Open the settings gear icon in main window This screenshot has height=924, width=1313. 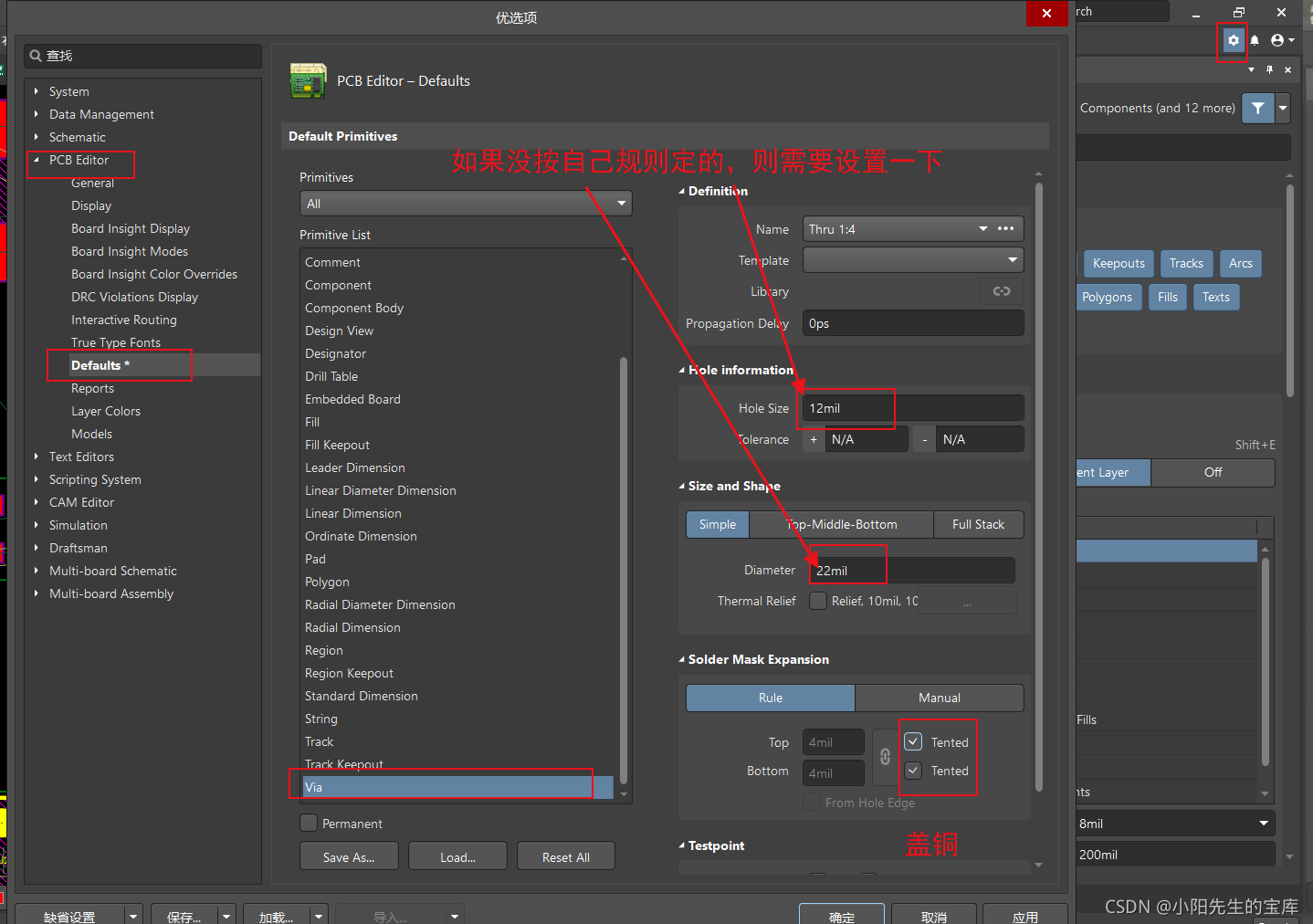point(1234,40)
